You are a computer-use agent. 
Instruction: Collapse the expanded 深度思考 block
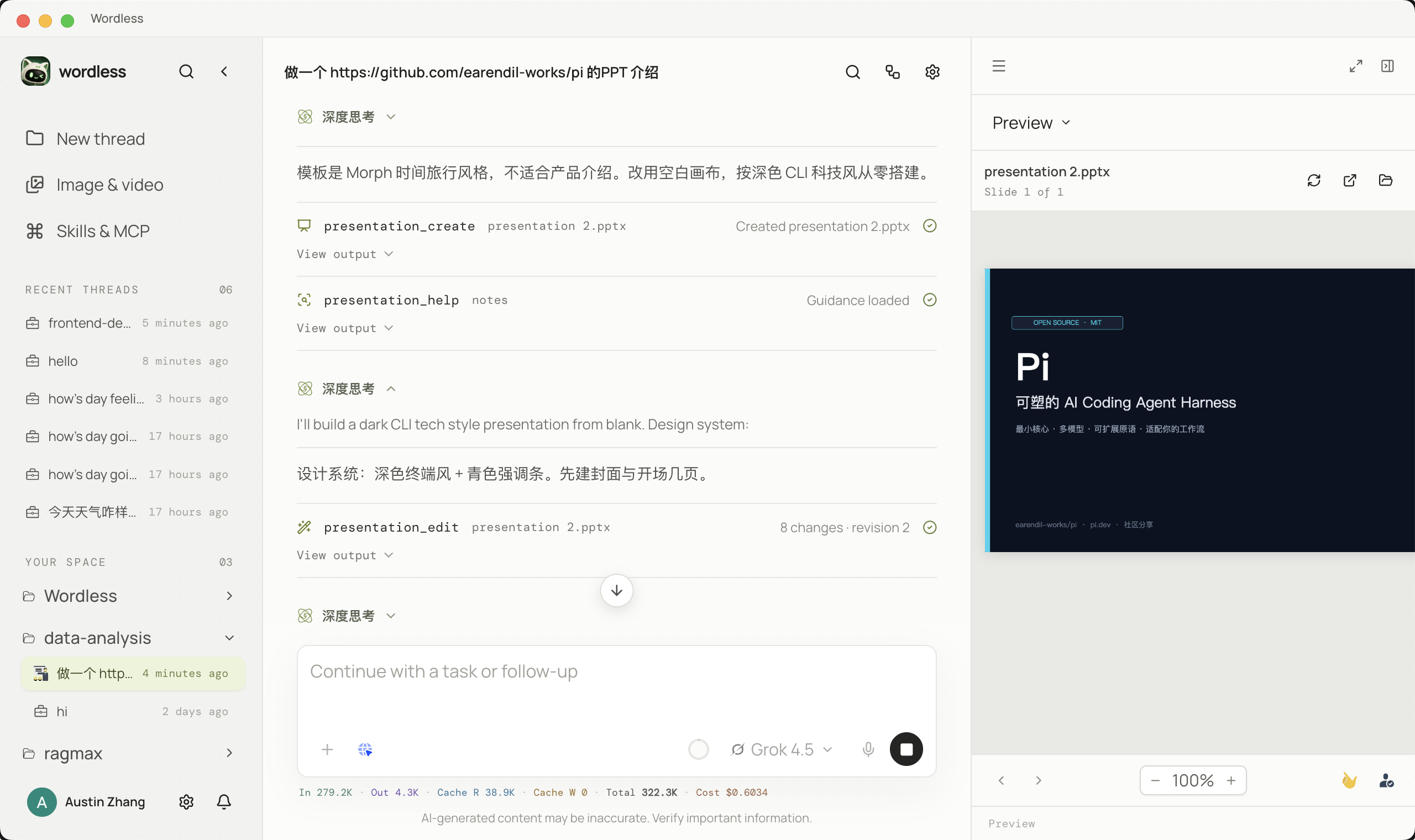(x=347, y=389)
